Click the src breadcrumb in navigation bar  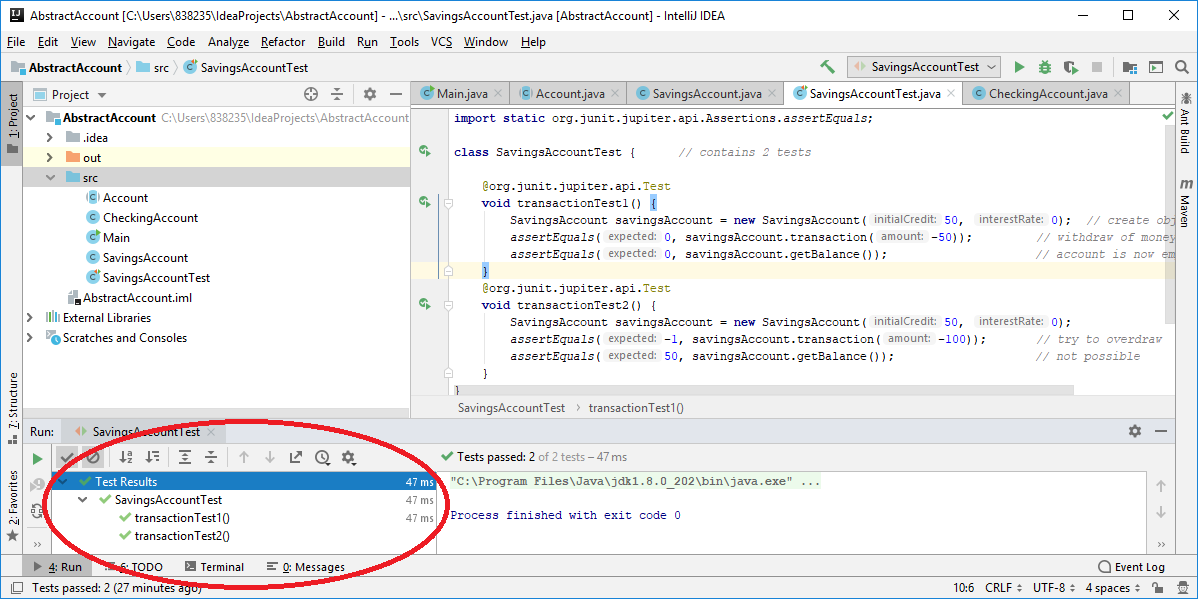click(x=152, y=67)
